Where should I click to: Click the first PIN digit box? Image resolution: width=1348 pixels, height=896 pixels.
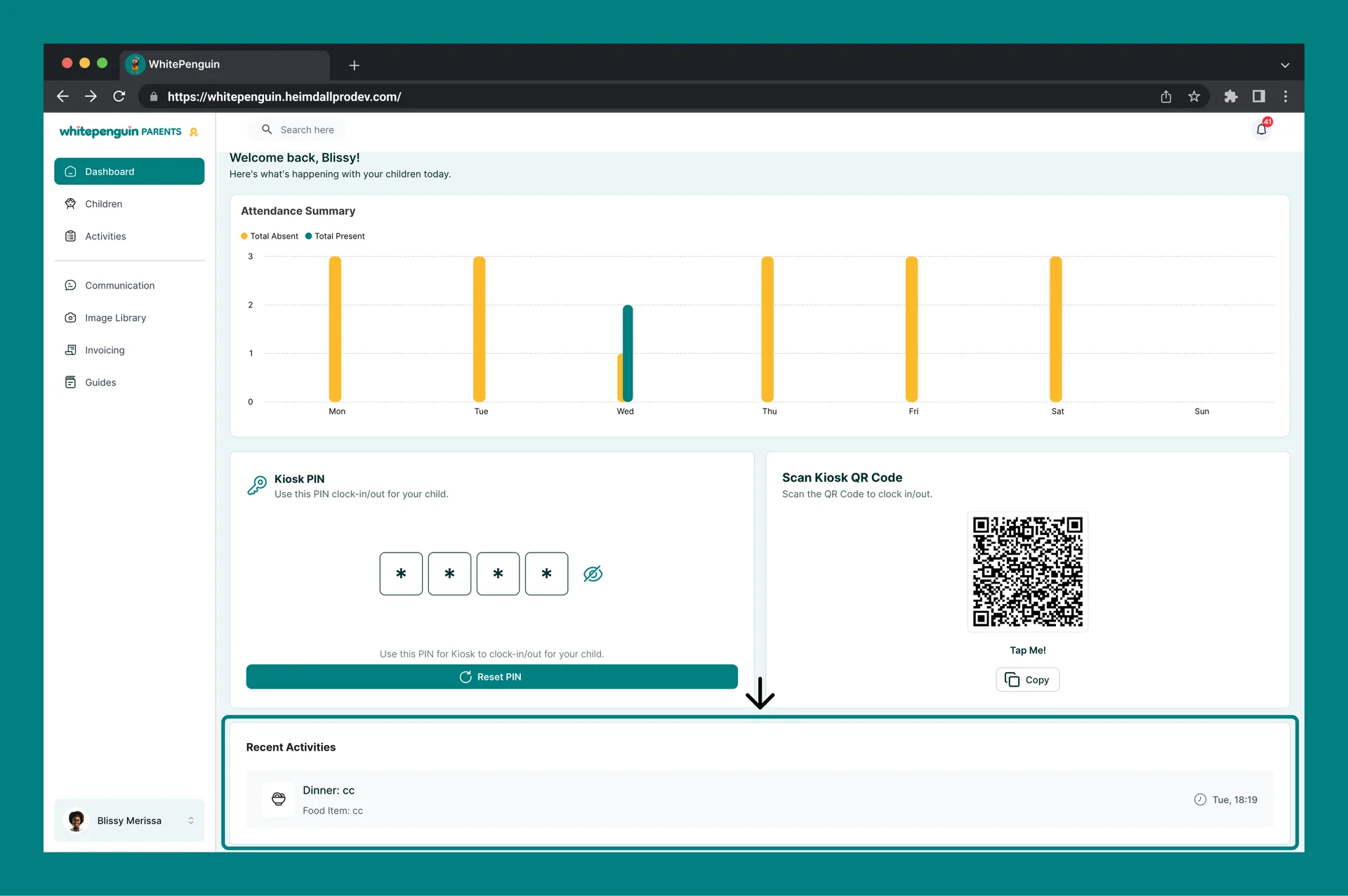[x=401, y=574]
